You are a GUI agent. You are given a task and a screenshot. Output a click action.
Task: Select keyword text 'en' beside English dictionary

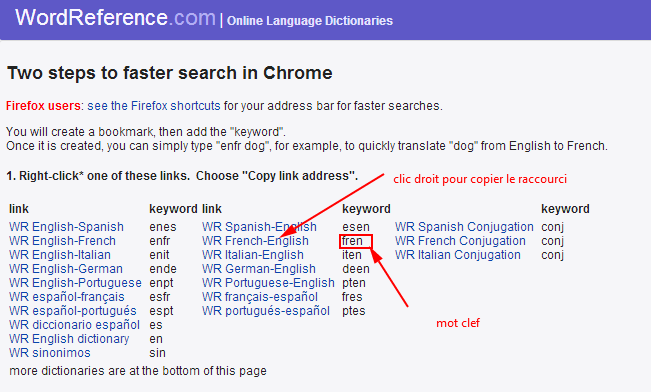(156, 339)
